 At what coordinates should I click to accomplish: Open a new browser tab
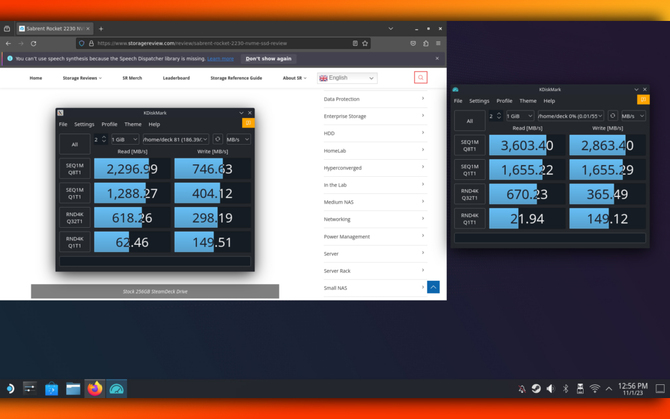(x=101, y=29)
